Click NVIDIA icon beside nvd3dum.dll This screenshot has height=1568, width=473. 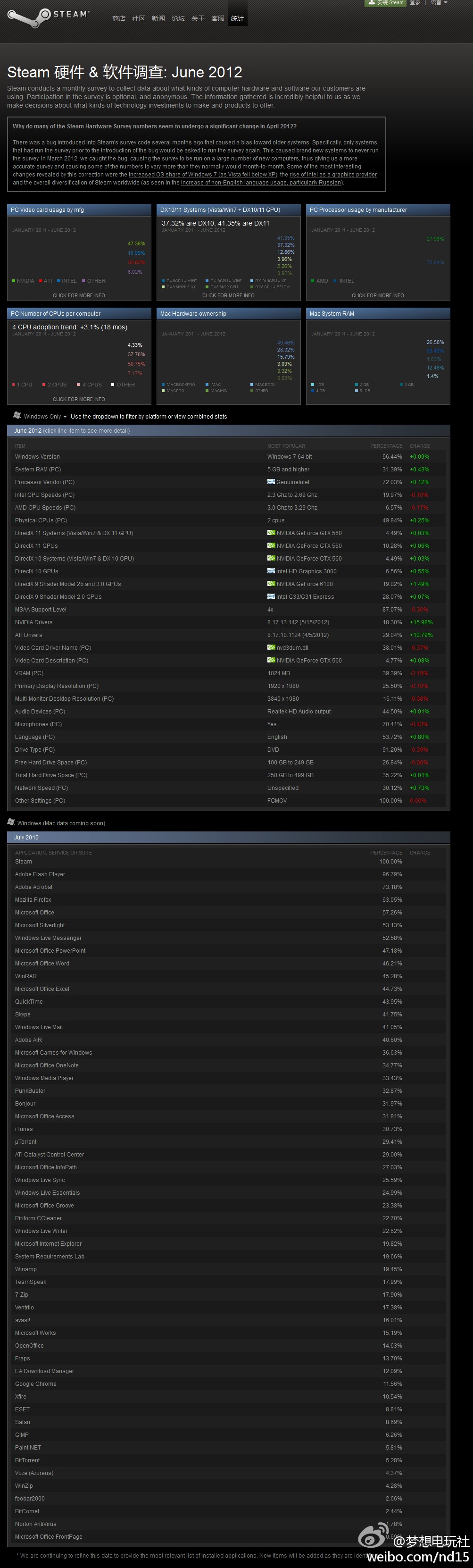tap(271, 648)
